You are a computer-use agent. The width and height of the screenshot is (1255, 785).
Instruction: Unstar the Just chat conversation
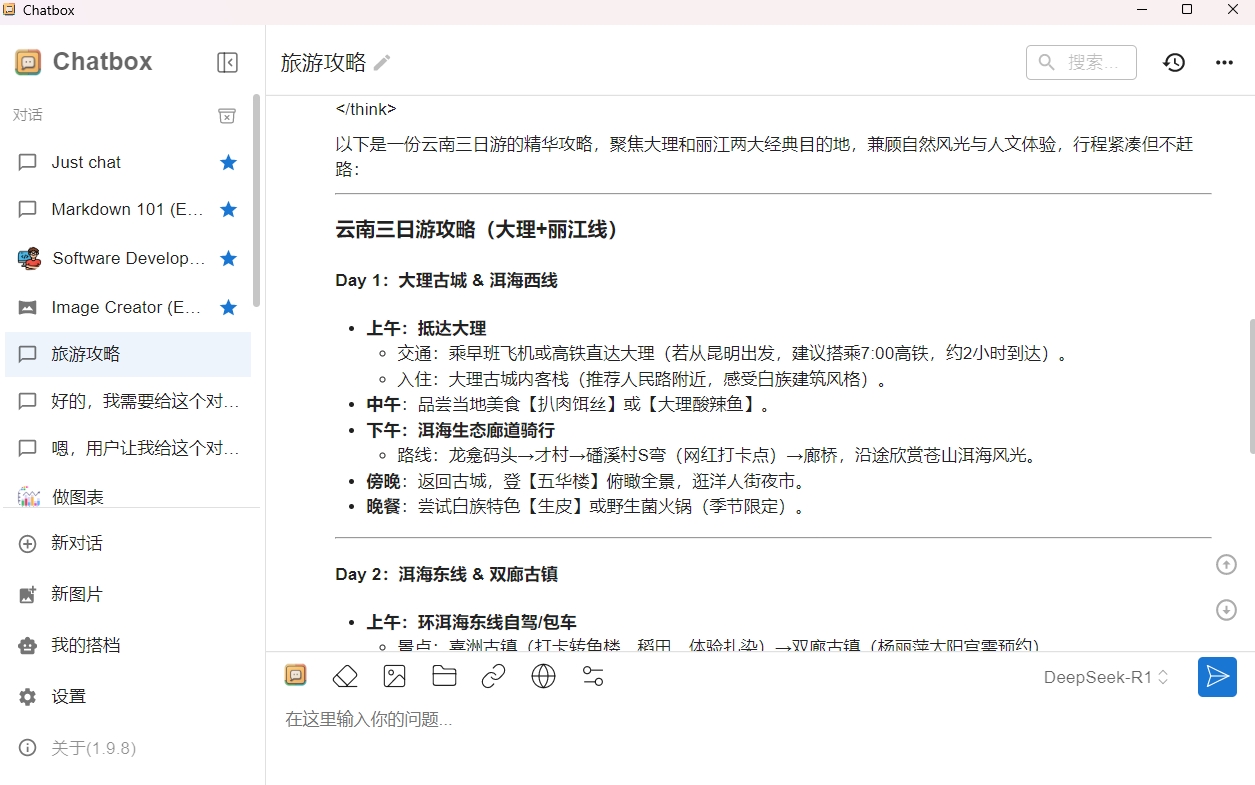pyautogui.click(x=228, y=162)
